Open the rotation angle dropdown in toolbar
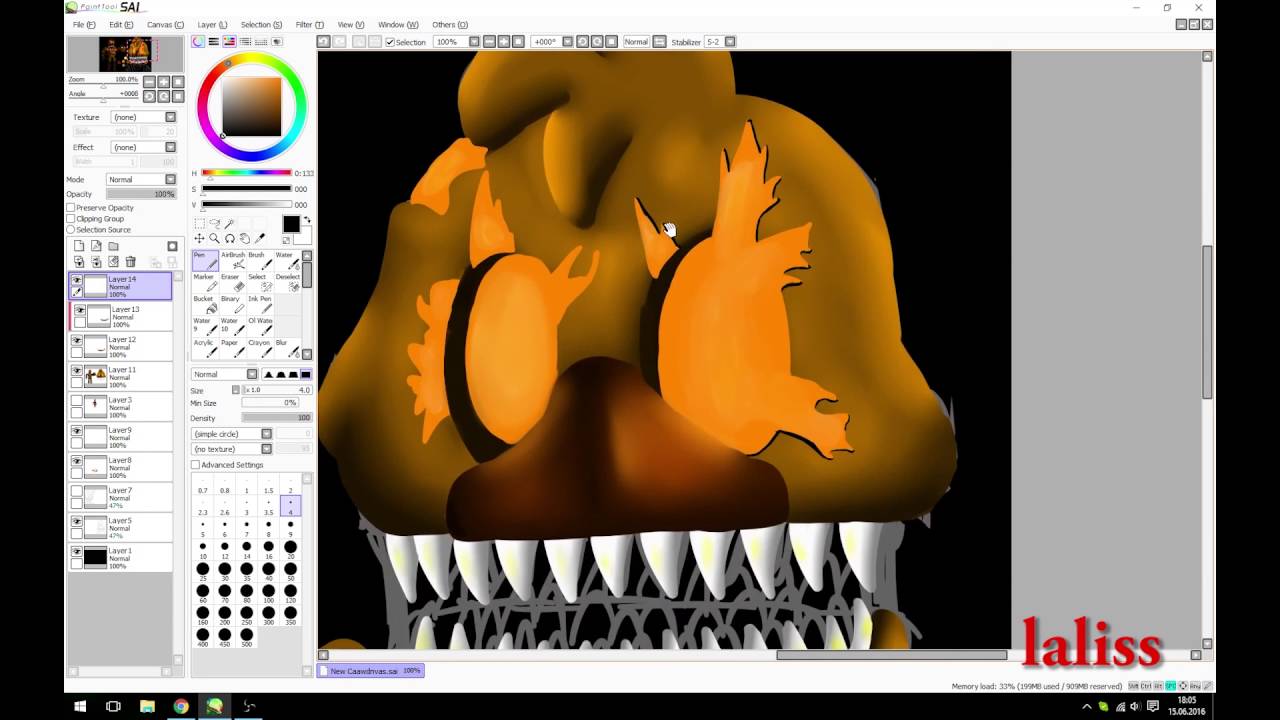Viewport: 1280px width, 720px height. [553, 42]
